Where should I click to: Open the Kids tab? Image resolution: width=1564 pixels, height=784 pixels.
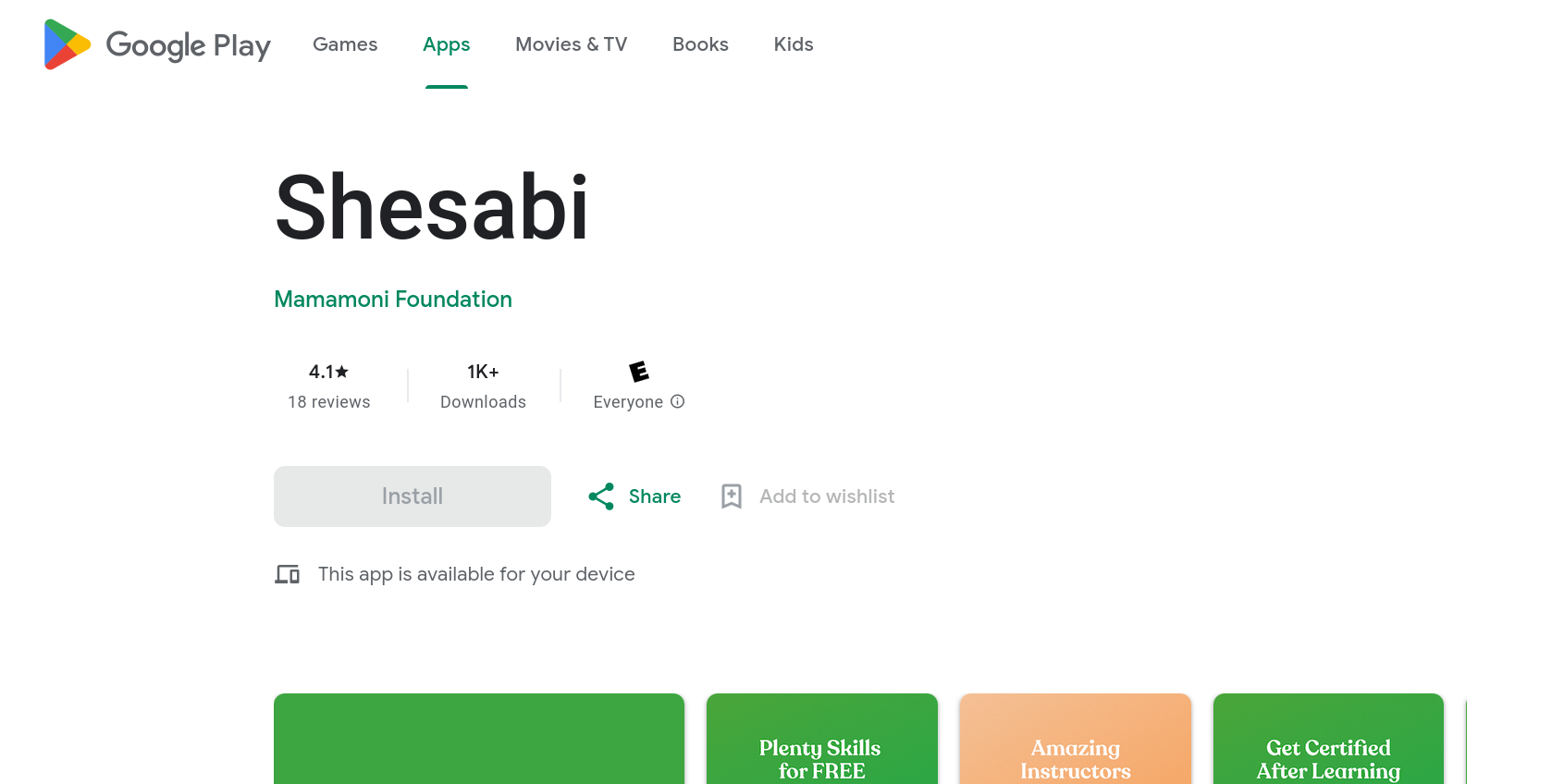coord(794,44)
